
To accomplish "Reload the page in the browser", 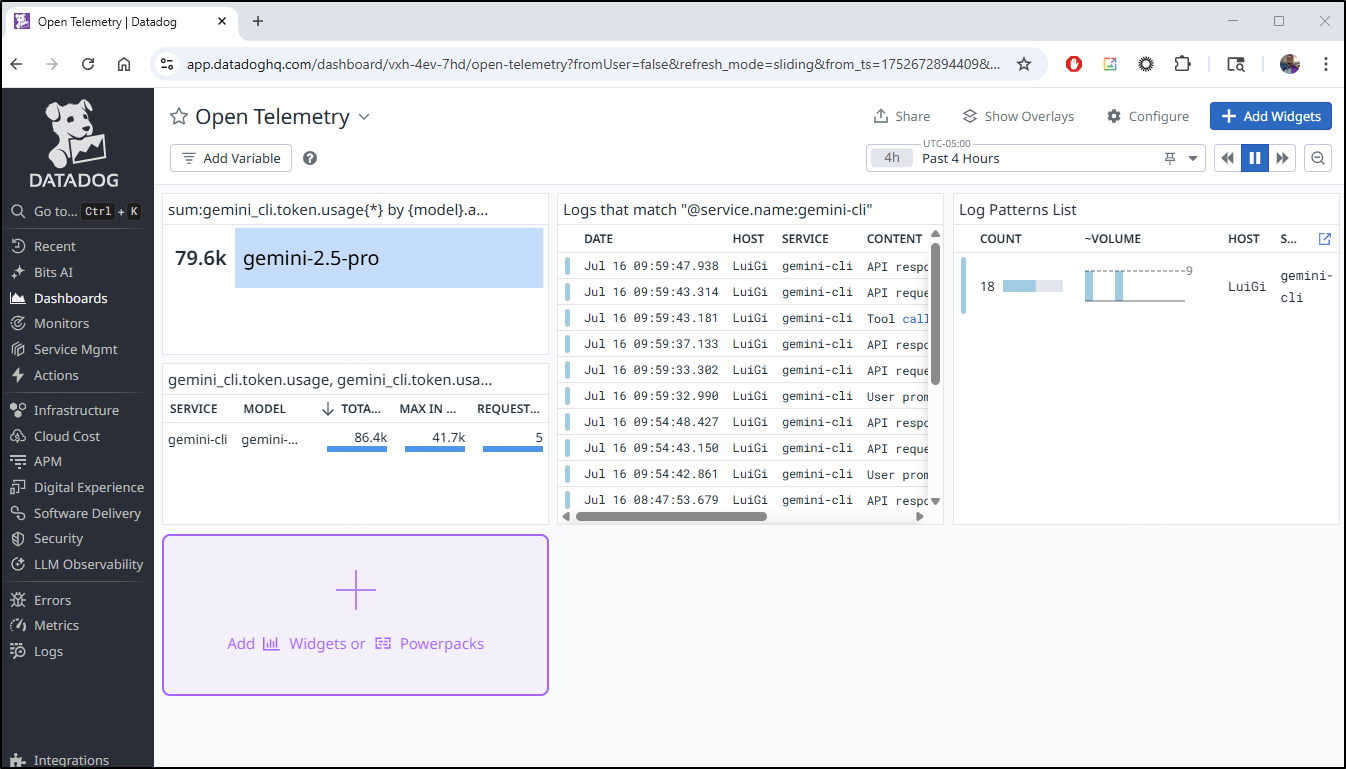I will [x=88, y=64].
